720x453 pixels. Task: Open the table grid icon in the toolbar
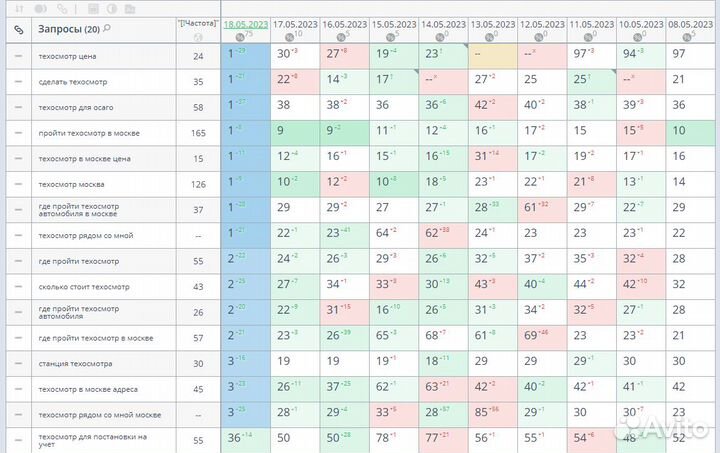point(92,7)
